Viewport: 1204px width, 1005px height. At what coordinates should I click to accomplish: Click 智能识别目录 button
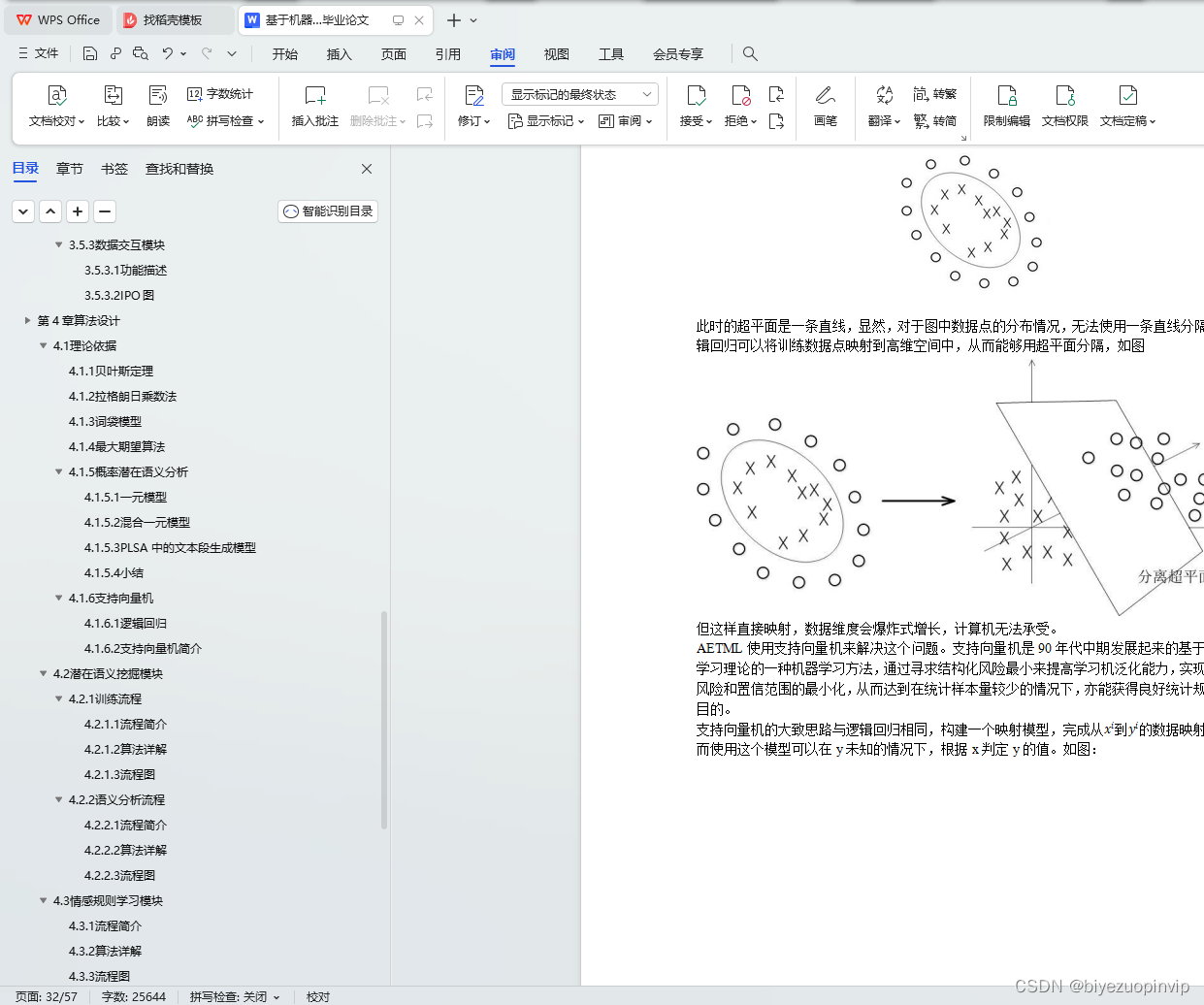(x=328, y=211)
